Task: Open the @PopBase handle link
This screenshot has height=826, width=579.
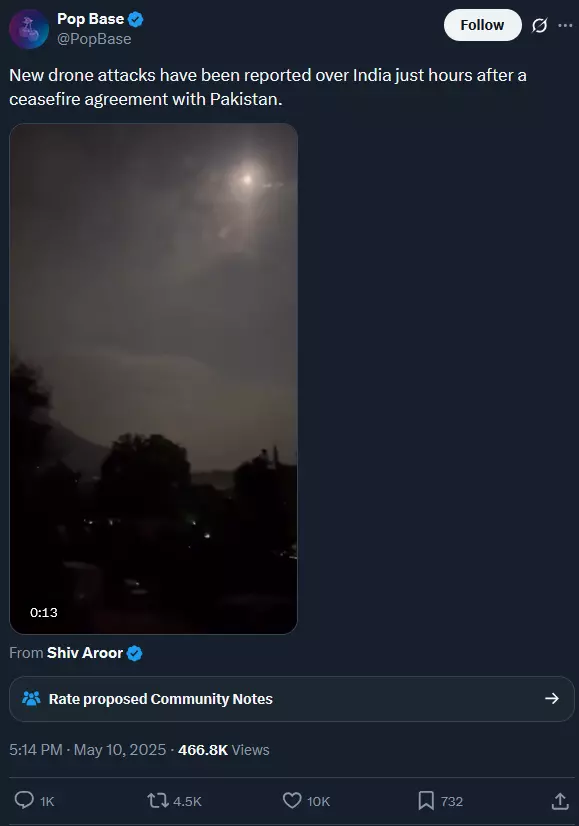Action: pyautogui.click(x=94, y=40)
